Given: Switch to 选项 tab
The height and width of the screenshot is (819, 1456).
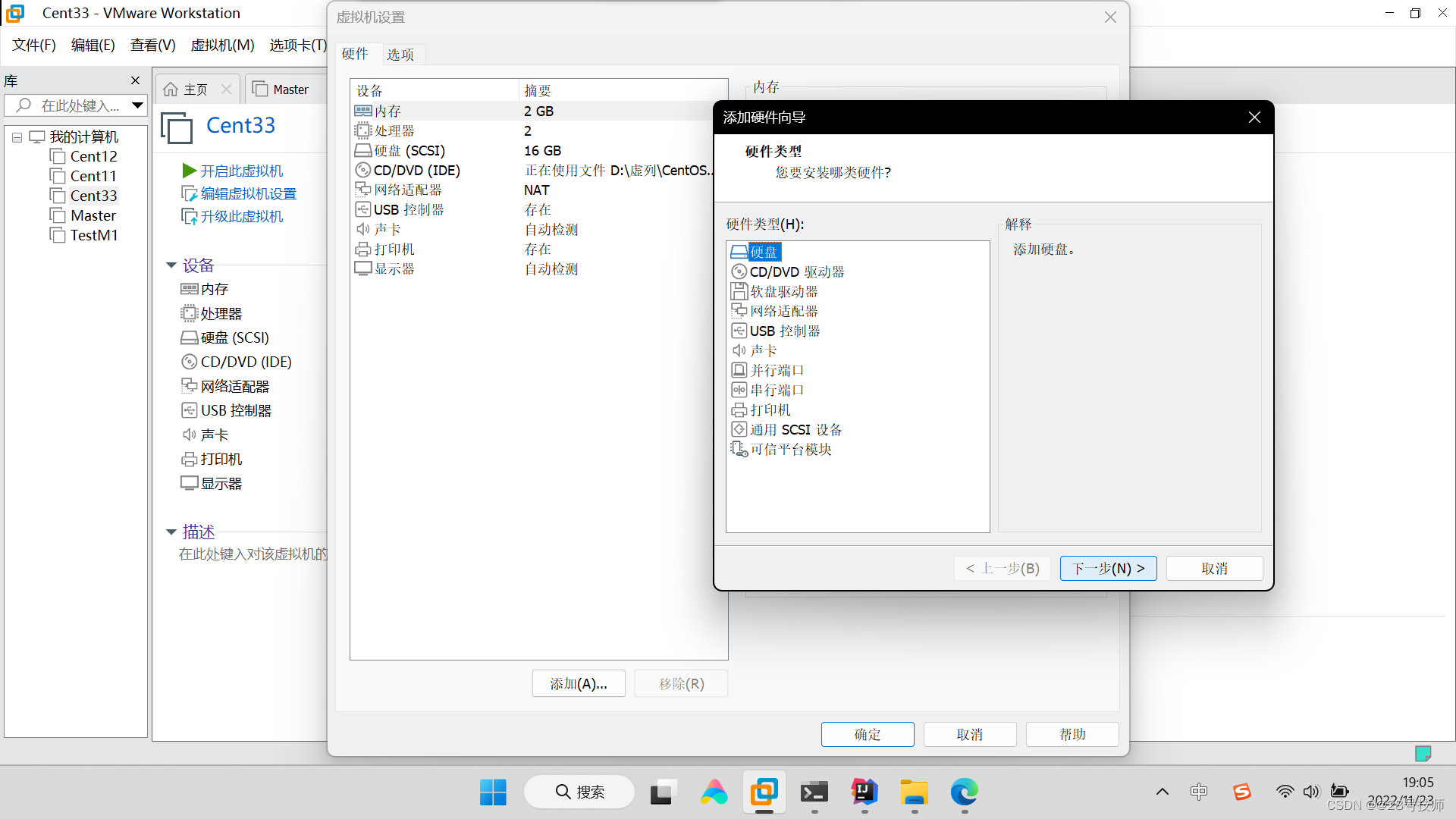Looking at the screenshot, I should 400,55.
